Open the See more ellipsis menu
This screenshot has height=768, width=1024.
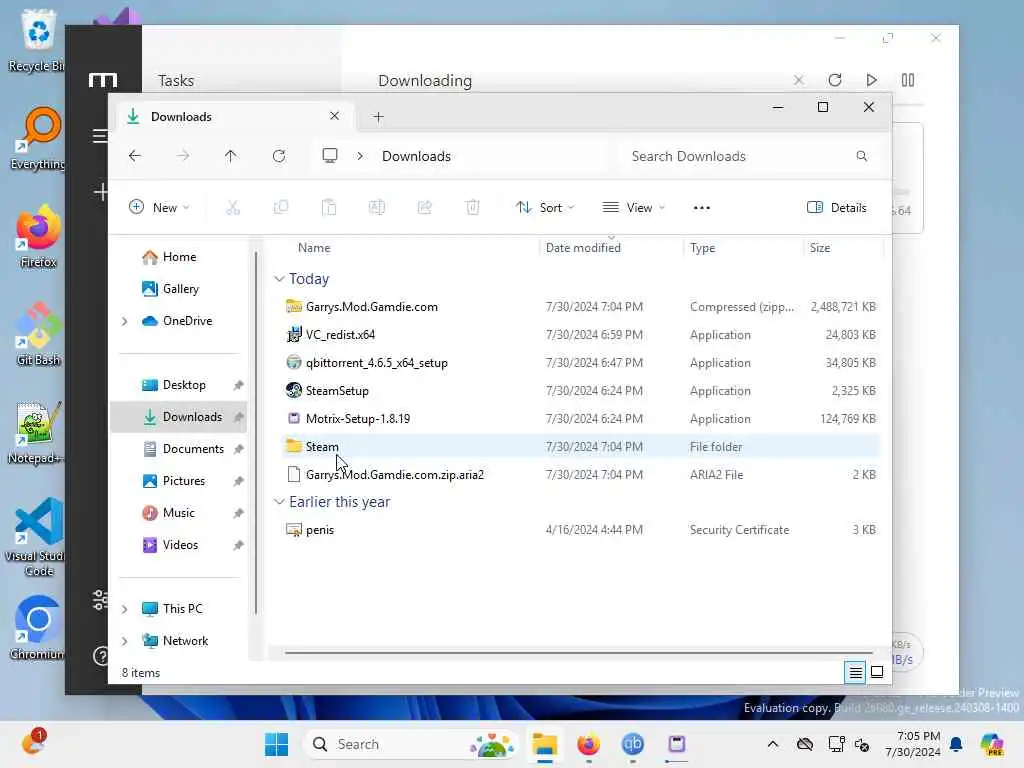point(701,208)
